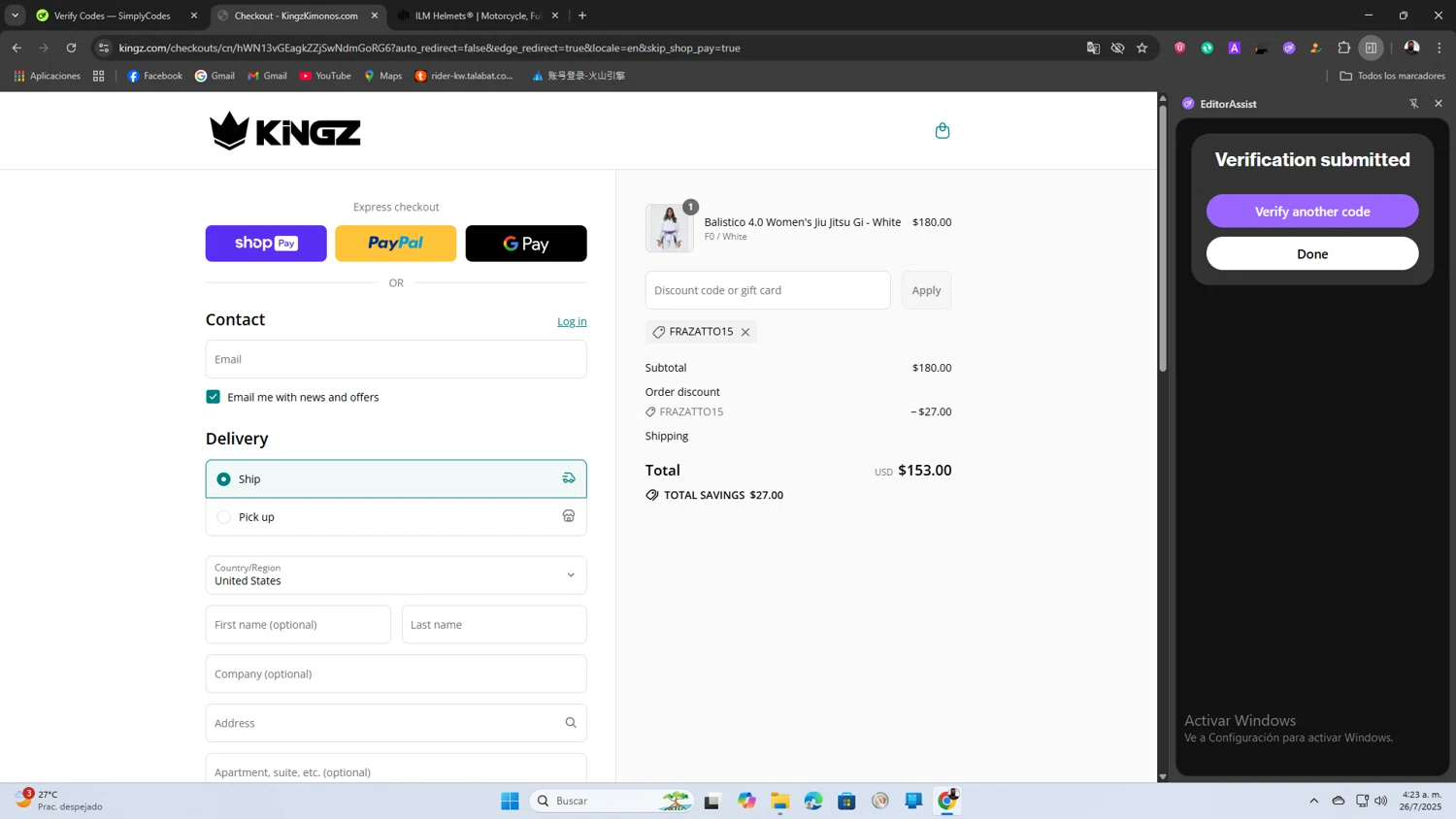Focus the First name field
Image resolution: width=1456 pixels, height=819 pixels.
click(x=298, y=625)
